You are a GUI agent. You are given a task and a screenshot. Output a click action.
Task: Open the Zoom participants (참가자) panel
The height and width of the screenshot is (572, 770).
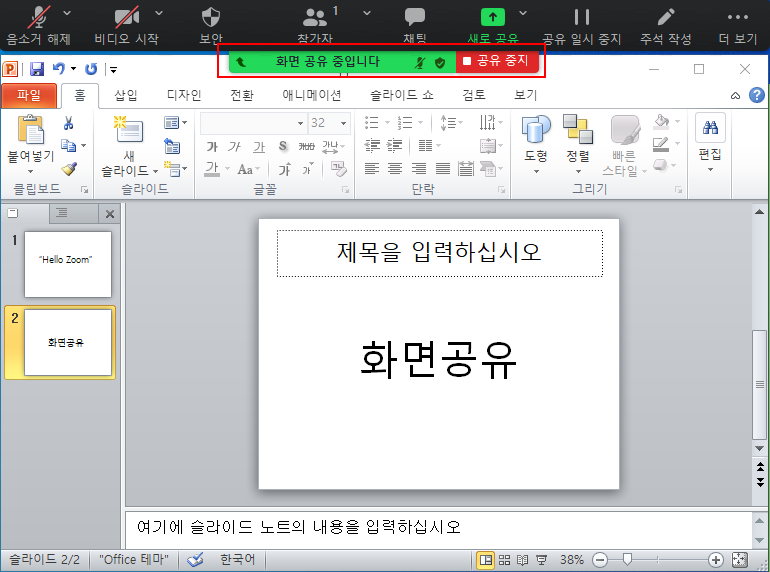click(x=315, y=26)
